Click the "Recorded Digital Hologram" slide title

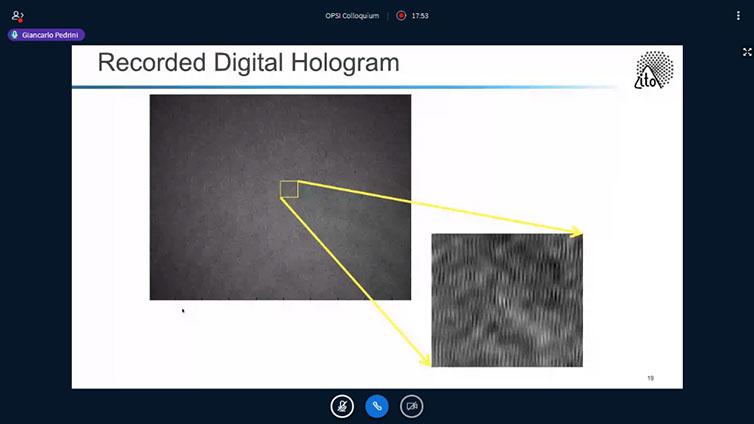(x=248, y=64)
